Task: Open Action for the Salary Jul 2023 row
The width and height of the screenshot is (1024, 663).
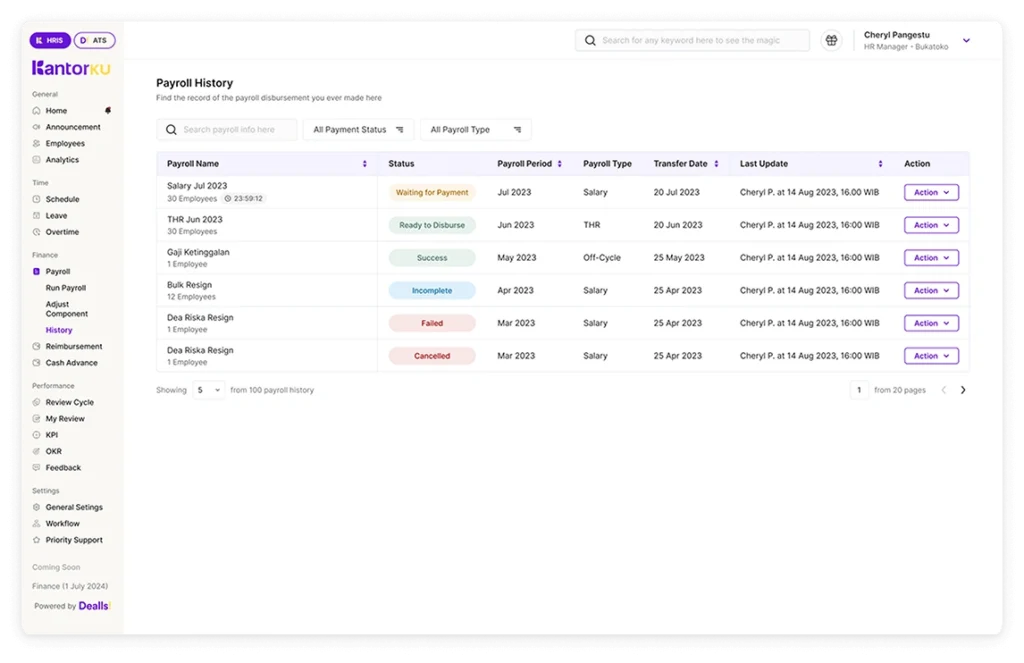Action: tap(930, 192)
